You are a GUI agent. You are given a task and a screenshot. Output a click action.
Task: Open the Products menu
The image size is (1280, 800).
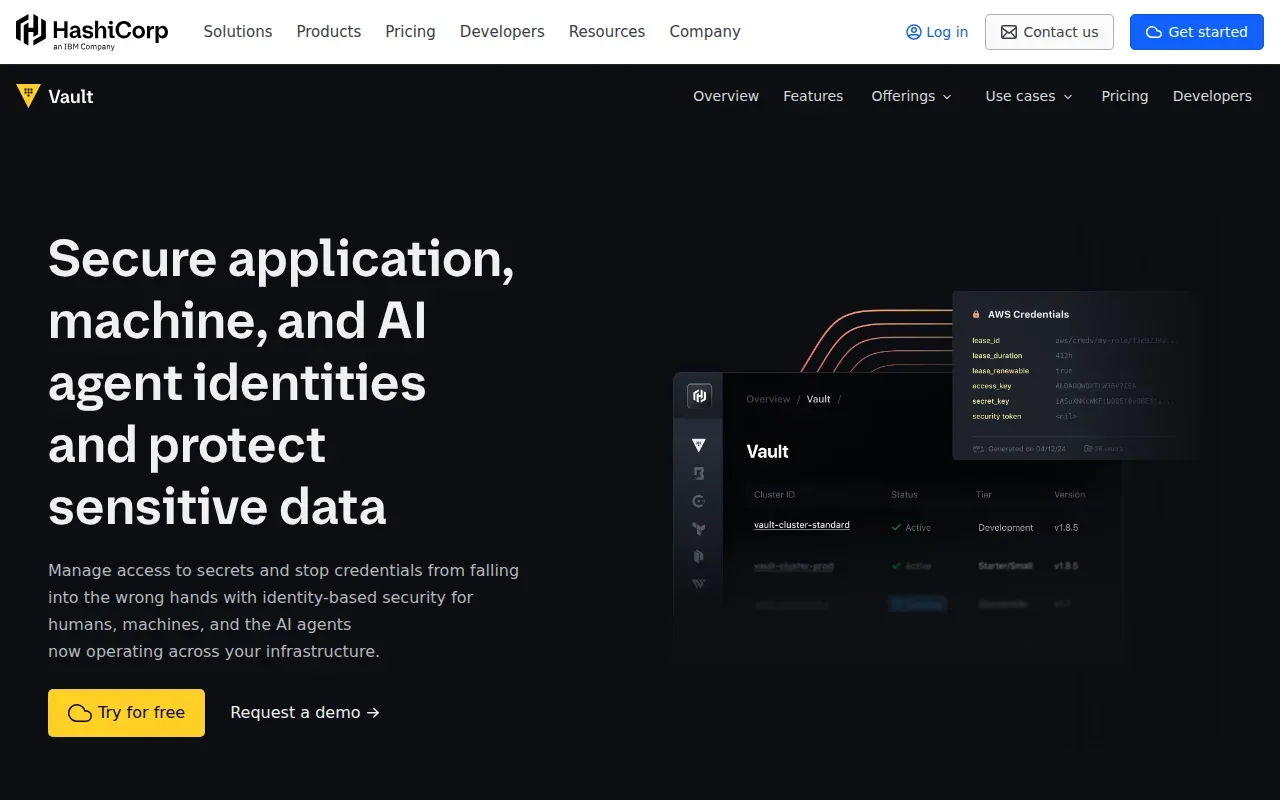(329, 32)
